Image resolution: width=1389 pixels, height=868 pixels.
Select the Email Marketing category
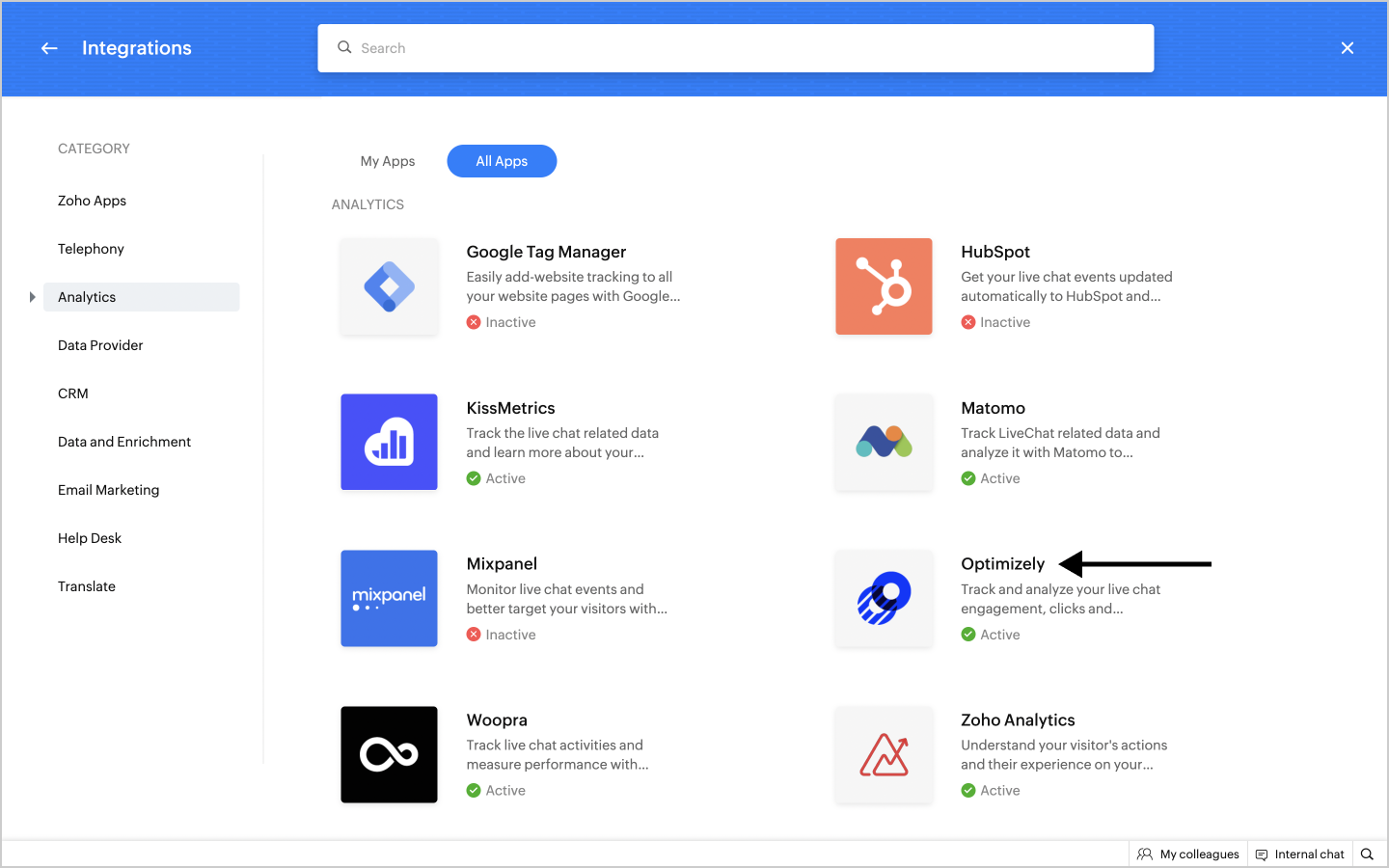(108, 490)
